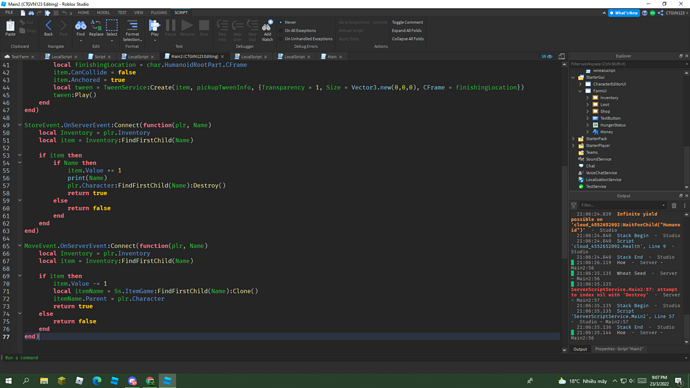
Task: Open Chrome from taskbar
Action: click(x=150, y=381)
